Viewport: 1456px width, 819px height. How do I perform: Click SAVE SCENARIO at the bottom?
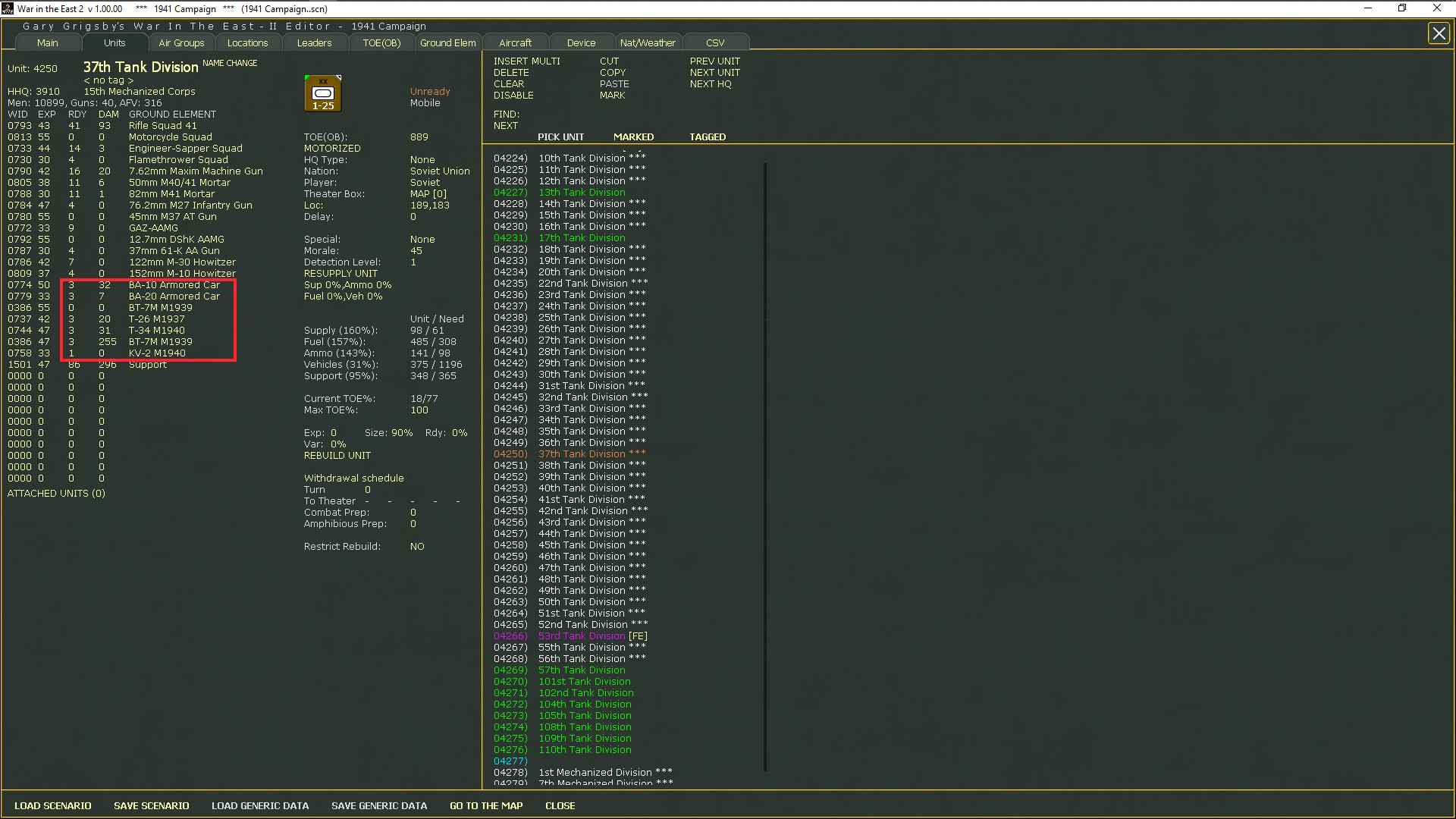[x=152, y=806]
